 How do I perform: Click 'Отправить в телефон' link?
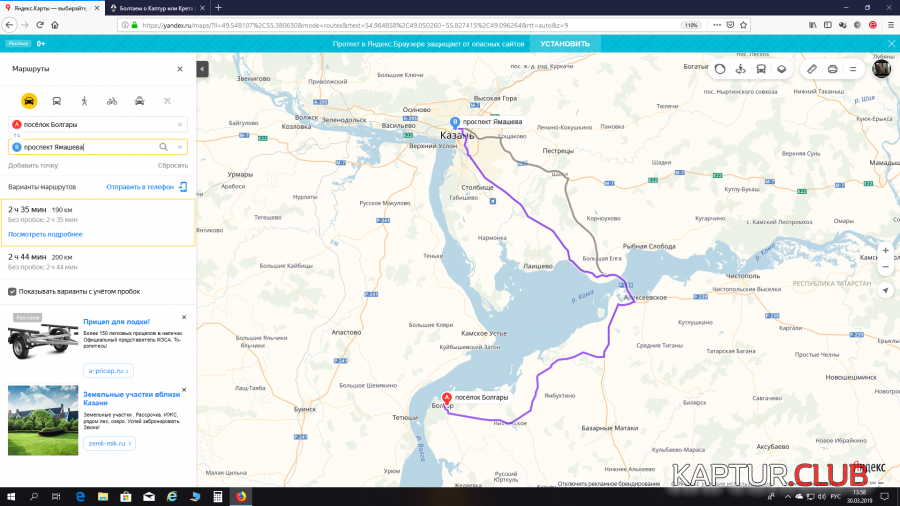(x=140, y=187)
